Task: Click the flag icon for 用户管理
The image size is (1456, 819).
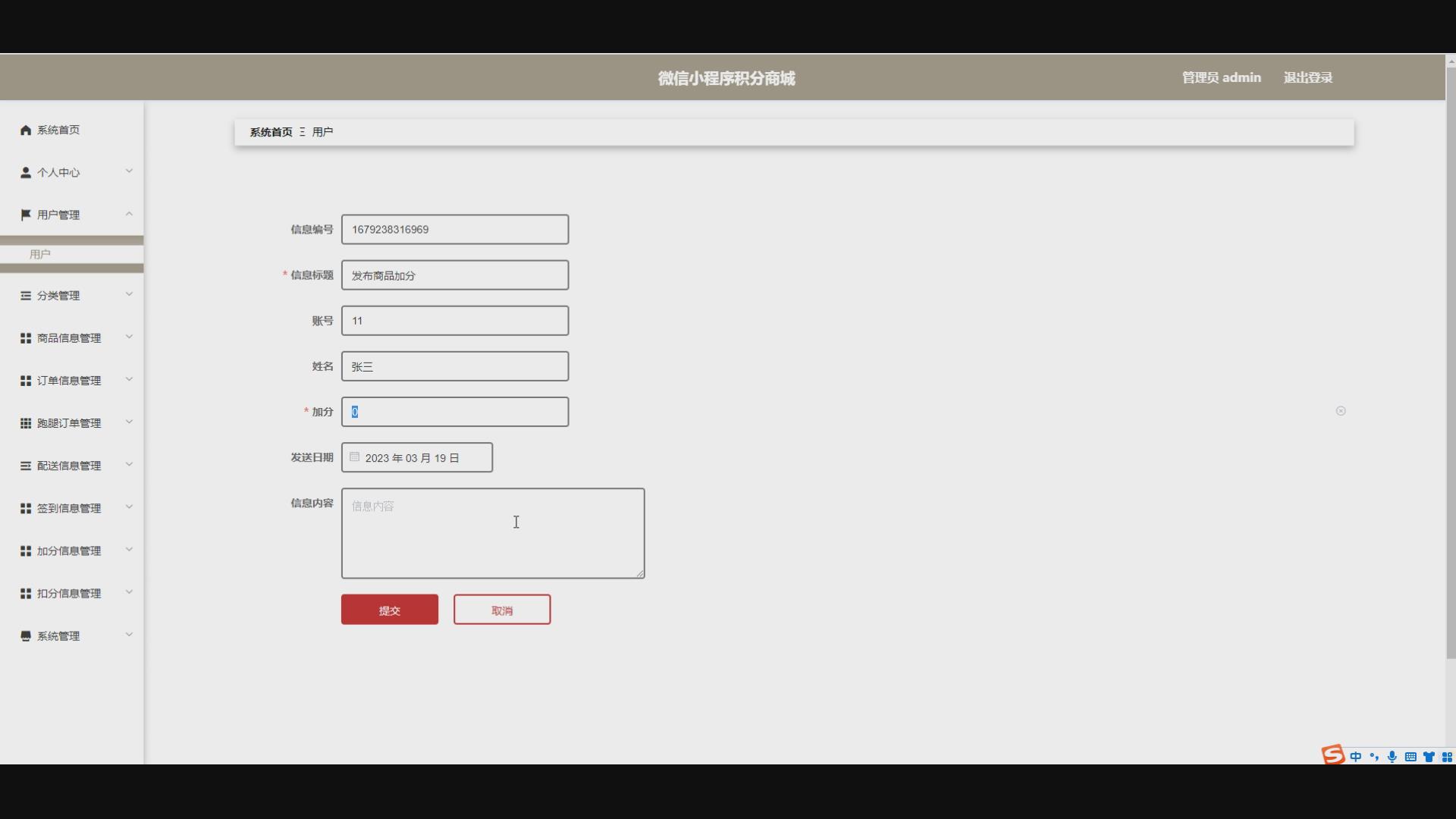Action: 26,215
